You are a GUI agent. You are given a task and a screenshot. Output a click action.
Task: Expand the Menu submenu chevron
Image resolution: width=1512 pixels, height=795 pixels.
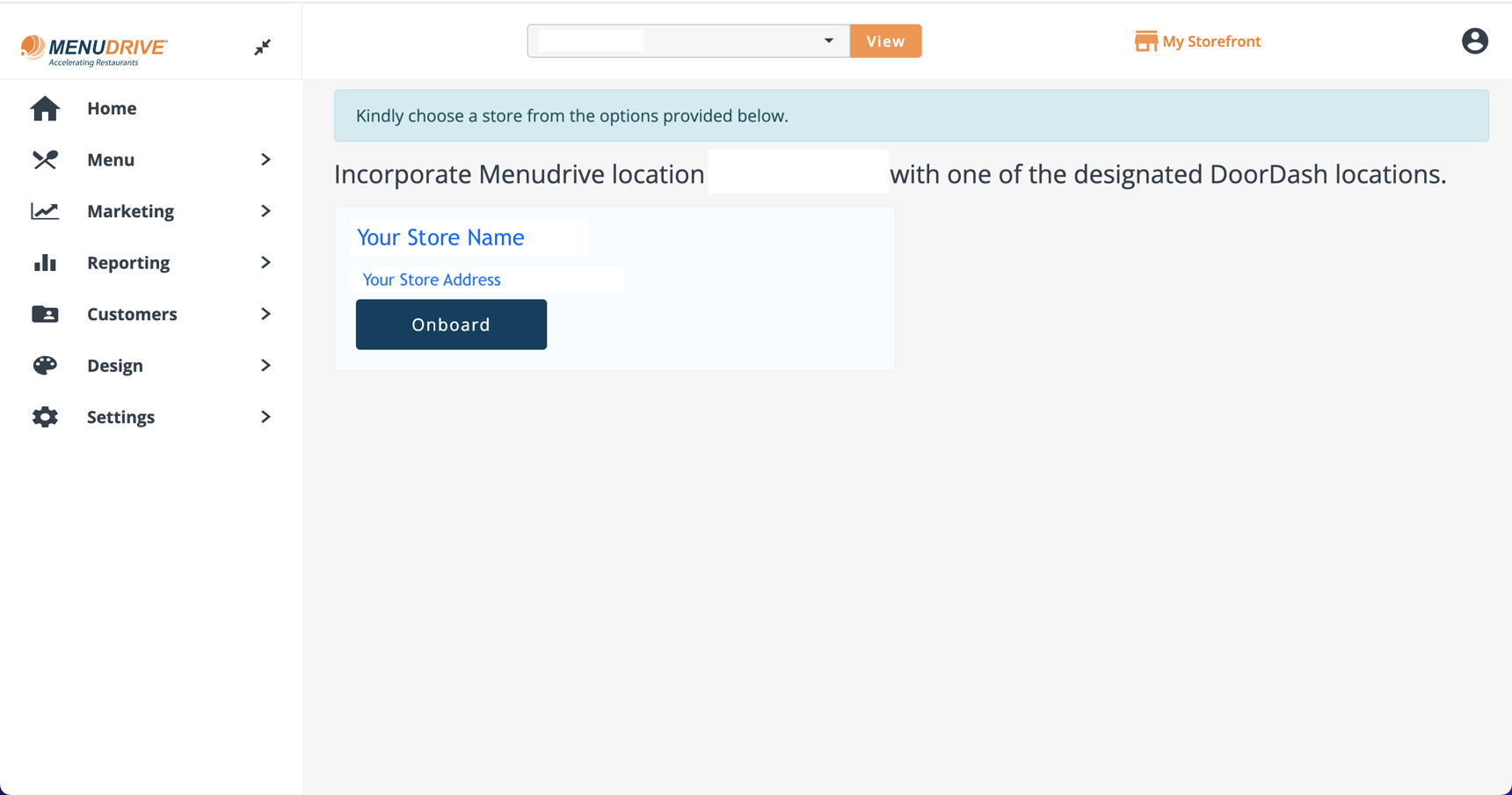[x=265, y=159]
